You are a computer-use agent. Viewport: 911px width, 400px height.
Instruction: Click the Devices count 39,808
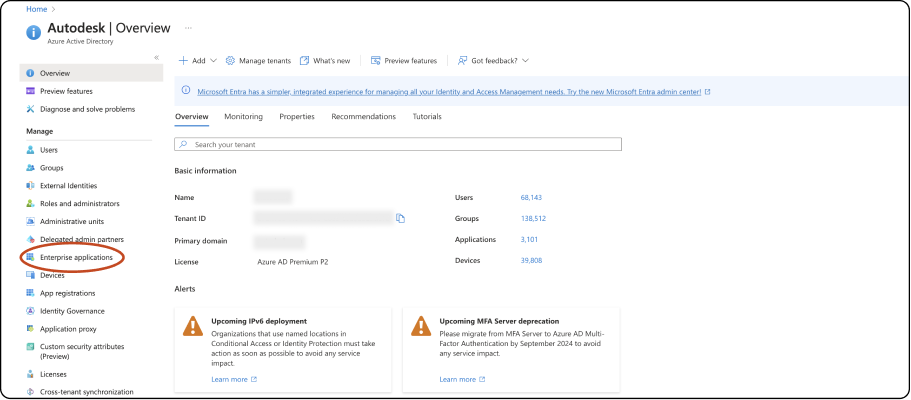pos(531,260)
